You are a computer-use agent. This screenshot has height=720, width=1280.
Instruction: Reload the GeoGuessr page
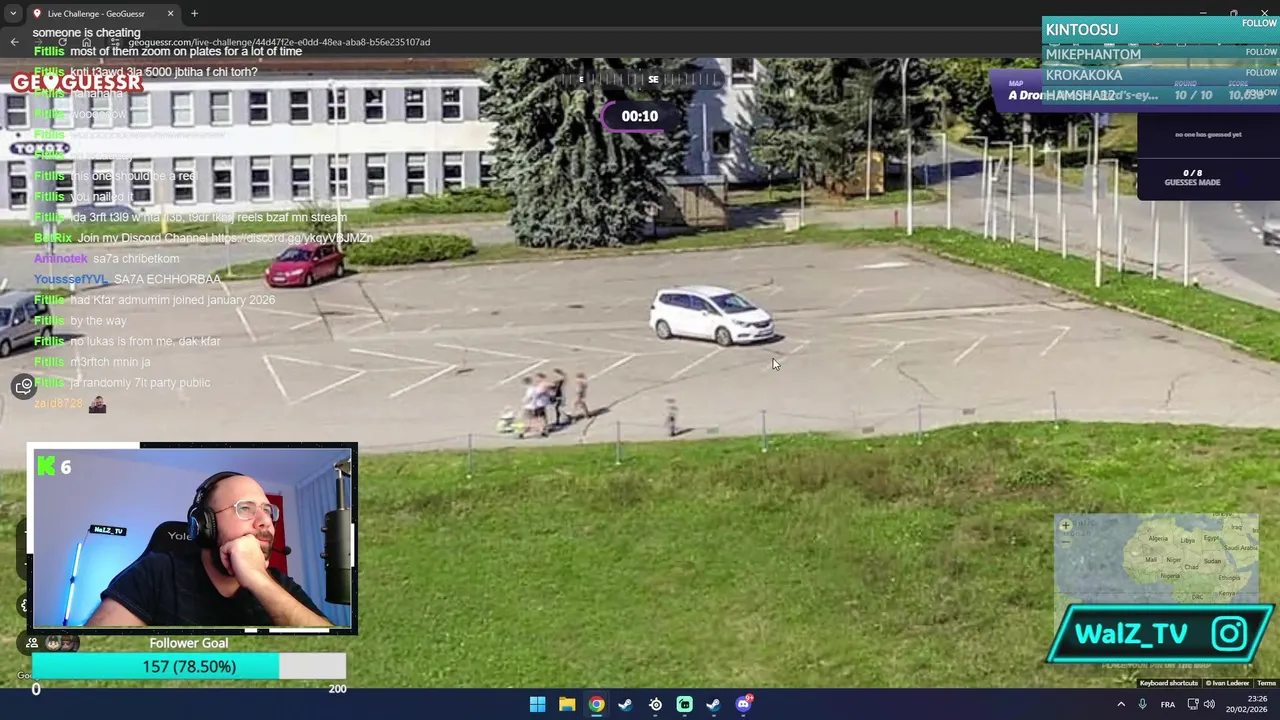pyautogui.click(x=62, y=42)
